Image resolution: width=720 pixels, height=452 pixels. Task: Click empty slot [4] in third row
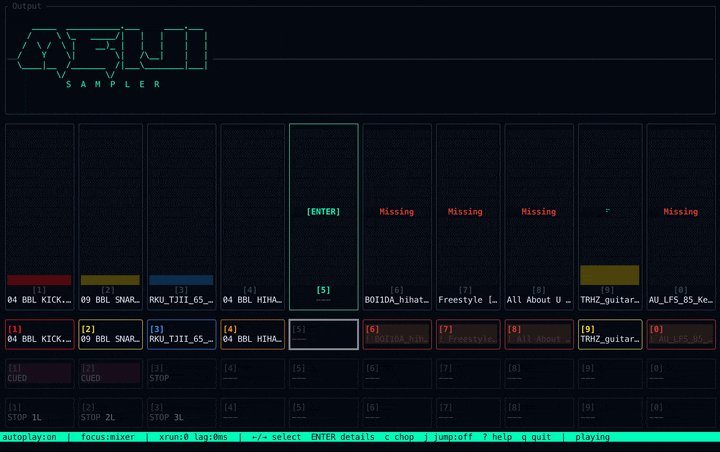(253, 373)
